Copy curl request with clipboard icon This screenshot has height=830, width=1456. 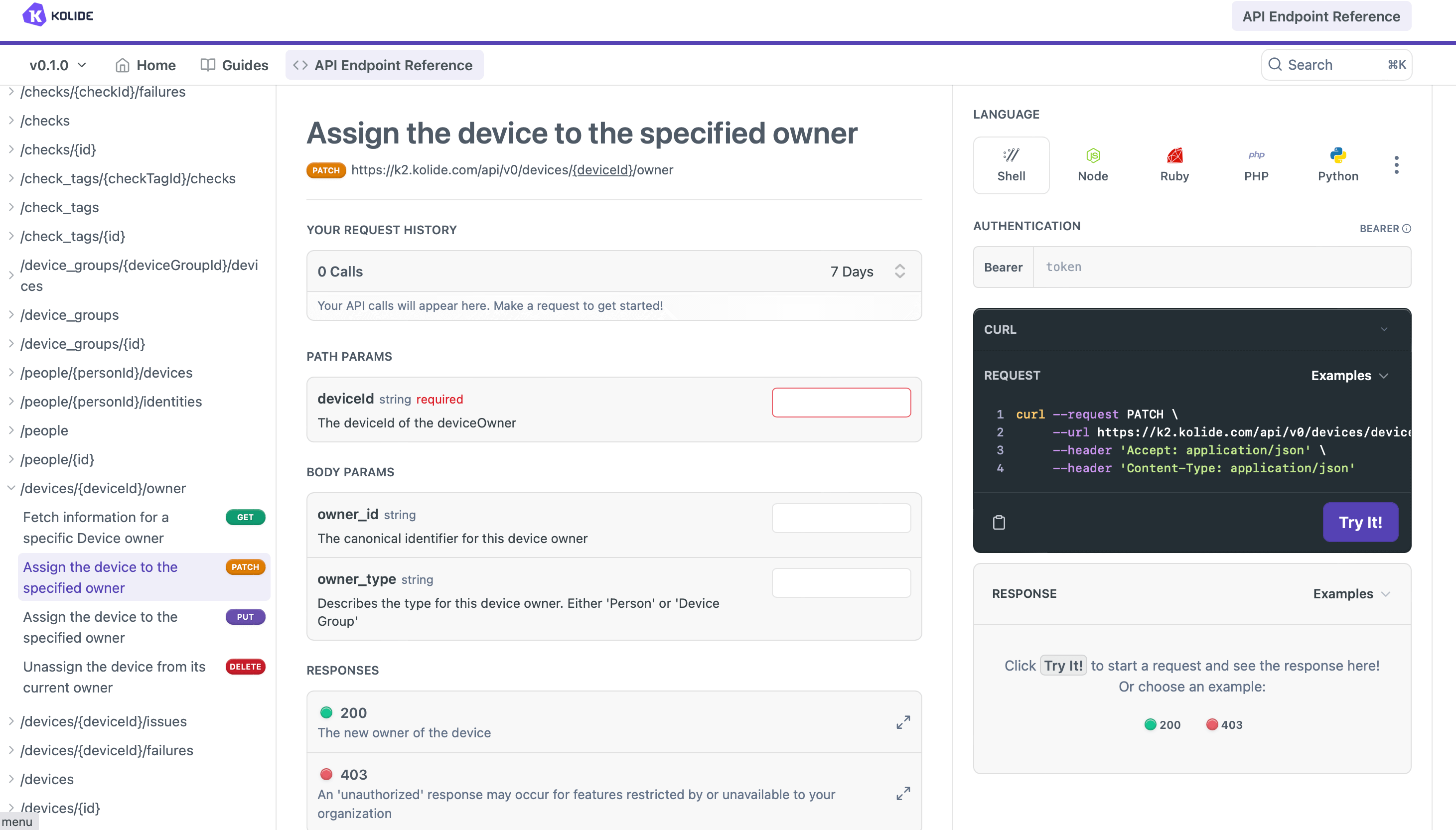[x=999, y=522]
